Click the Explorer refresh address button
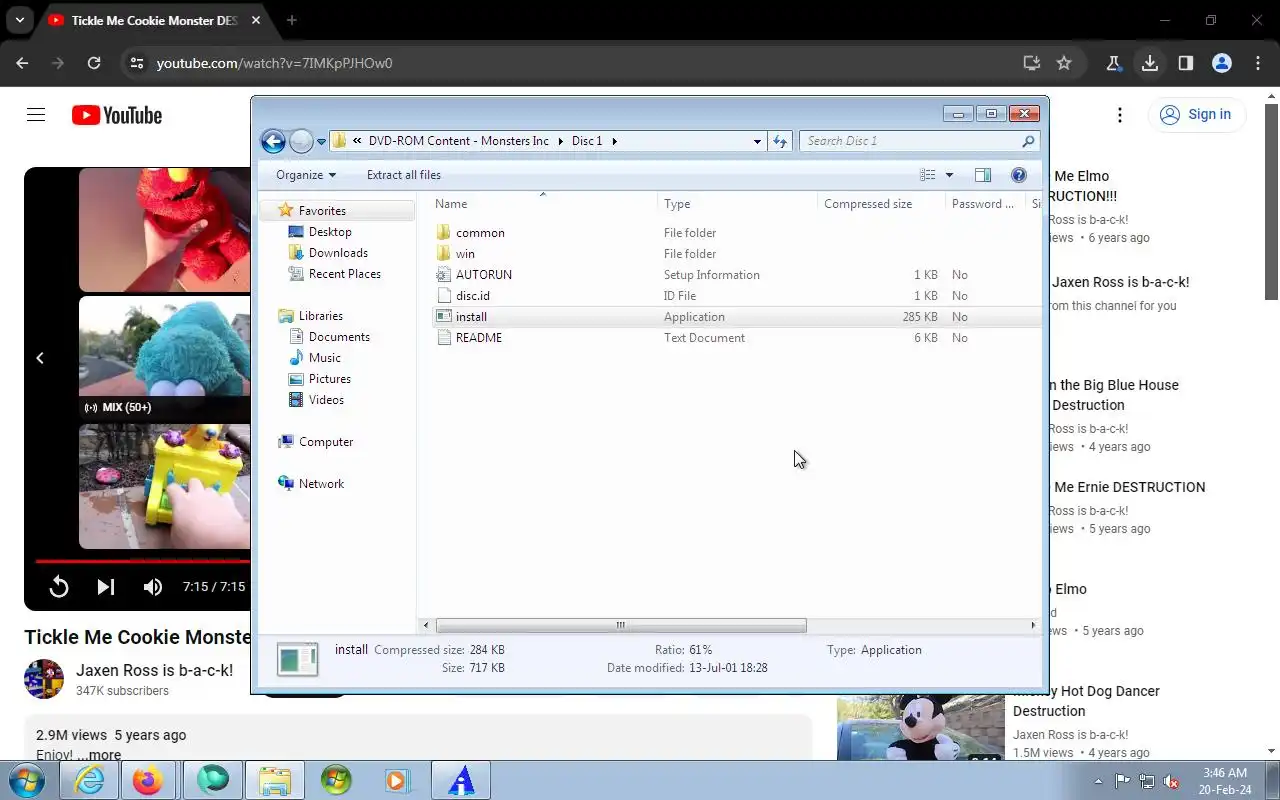Screen dimensions: 1280x800 point(780,141)
